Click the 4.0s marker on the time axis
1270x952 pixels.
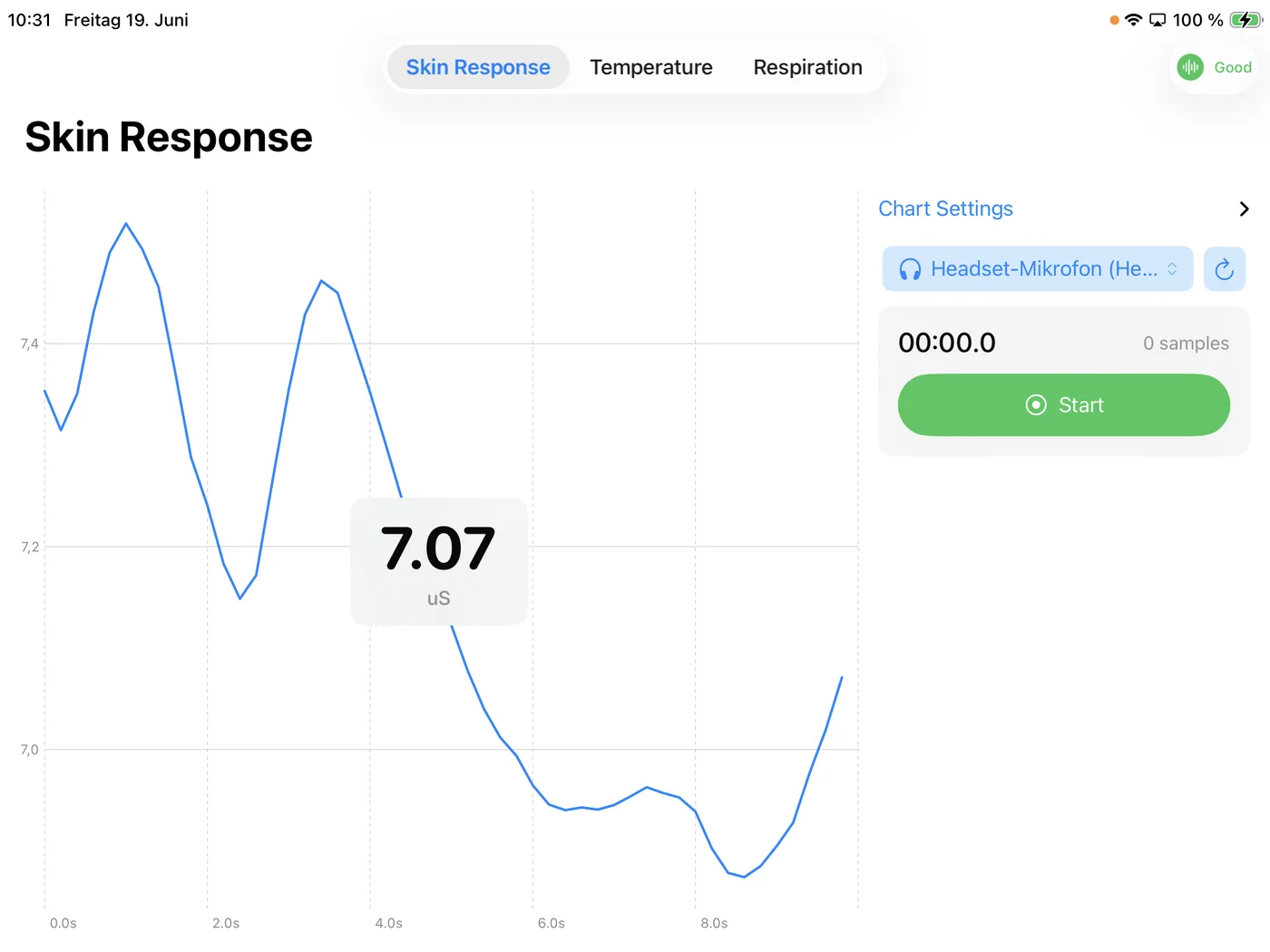[x=388, y=923]
